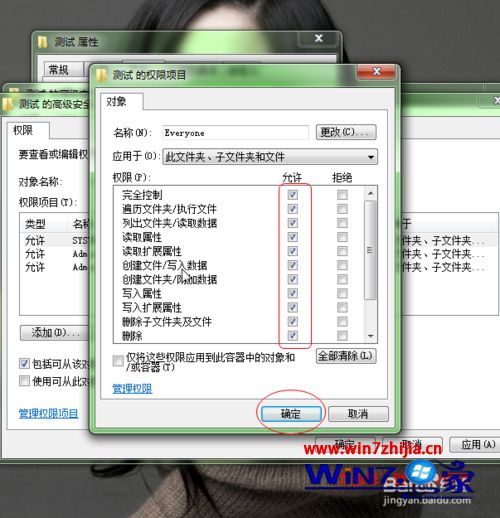Check Deny for 写入扩展属性
500x518 pixels.
[x=342, y=307]
